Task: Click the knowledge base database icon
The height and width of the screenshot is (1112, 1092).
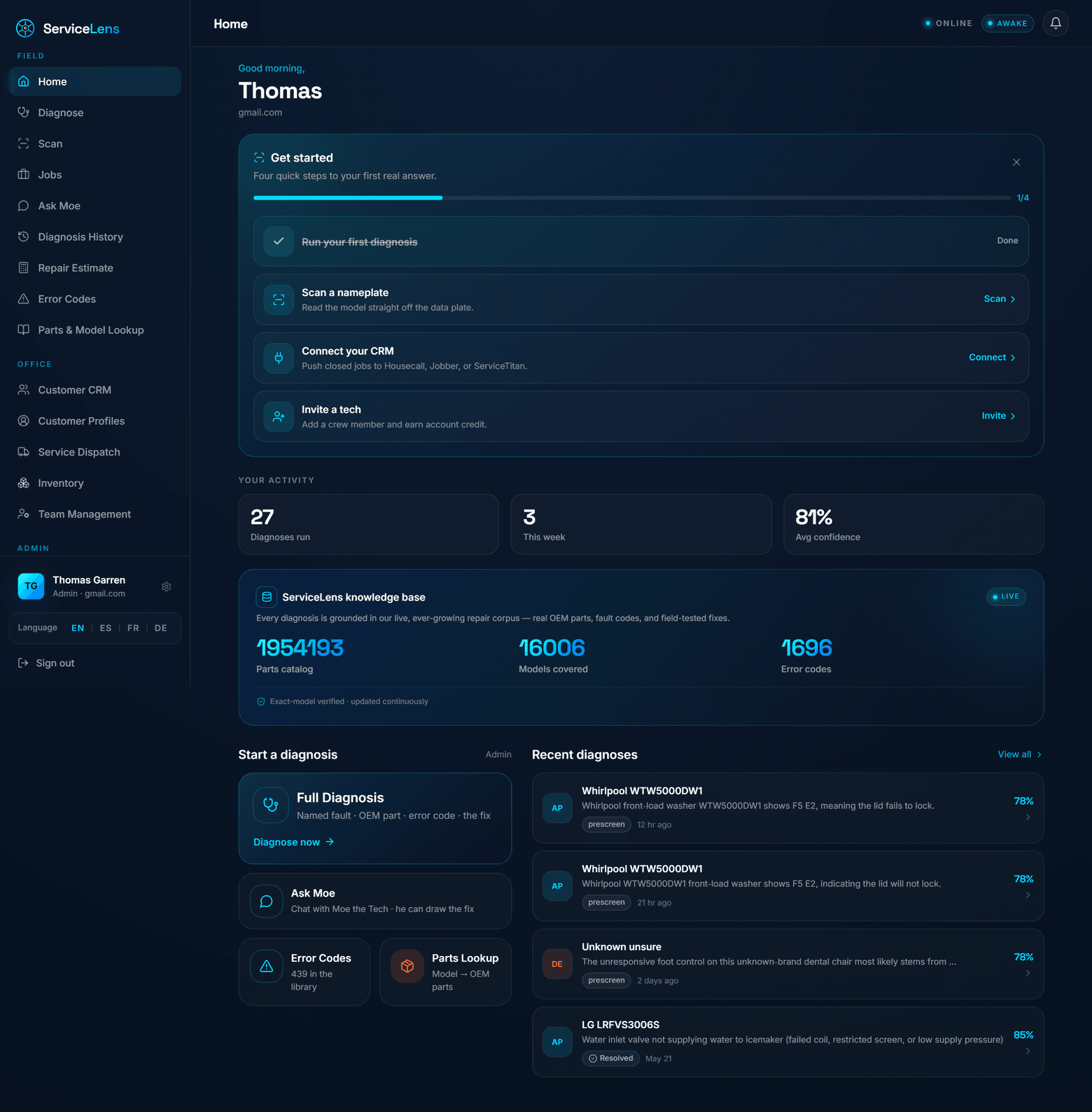Action: tap(267, 597)
